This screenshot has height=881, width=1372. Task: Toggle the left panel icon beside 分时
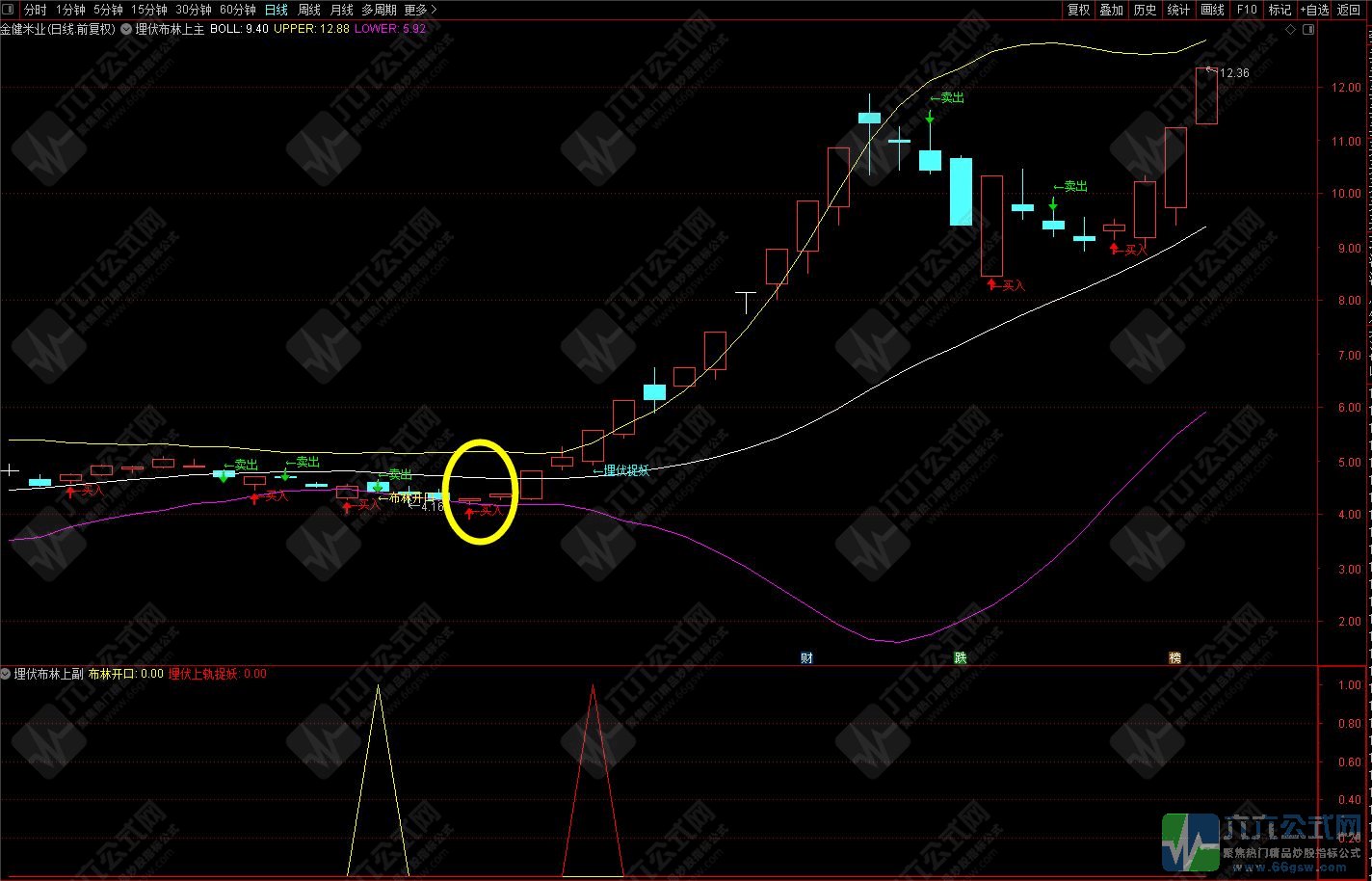(9, 10)
